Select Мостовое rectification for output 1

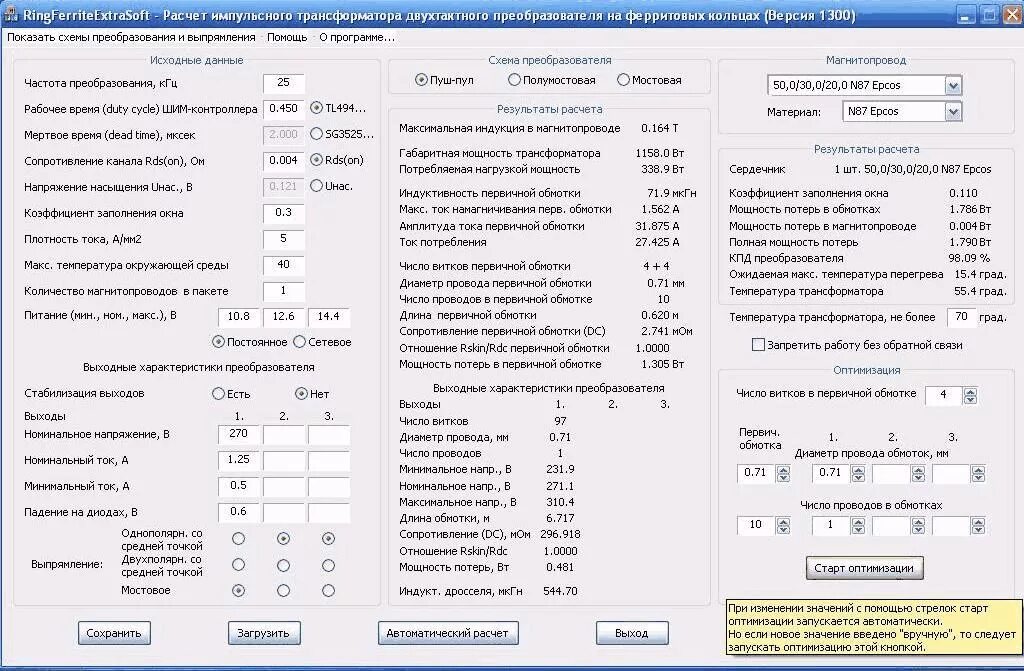pos(238,591)
